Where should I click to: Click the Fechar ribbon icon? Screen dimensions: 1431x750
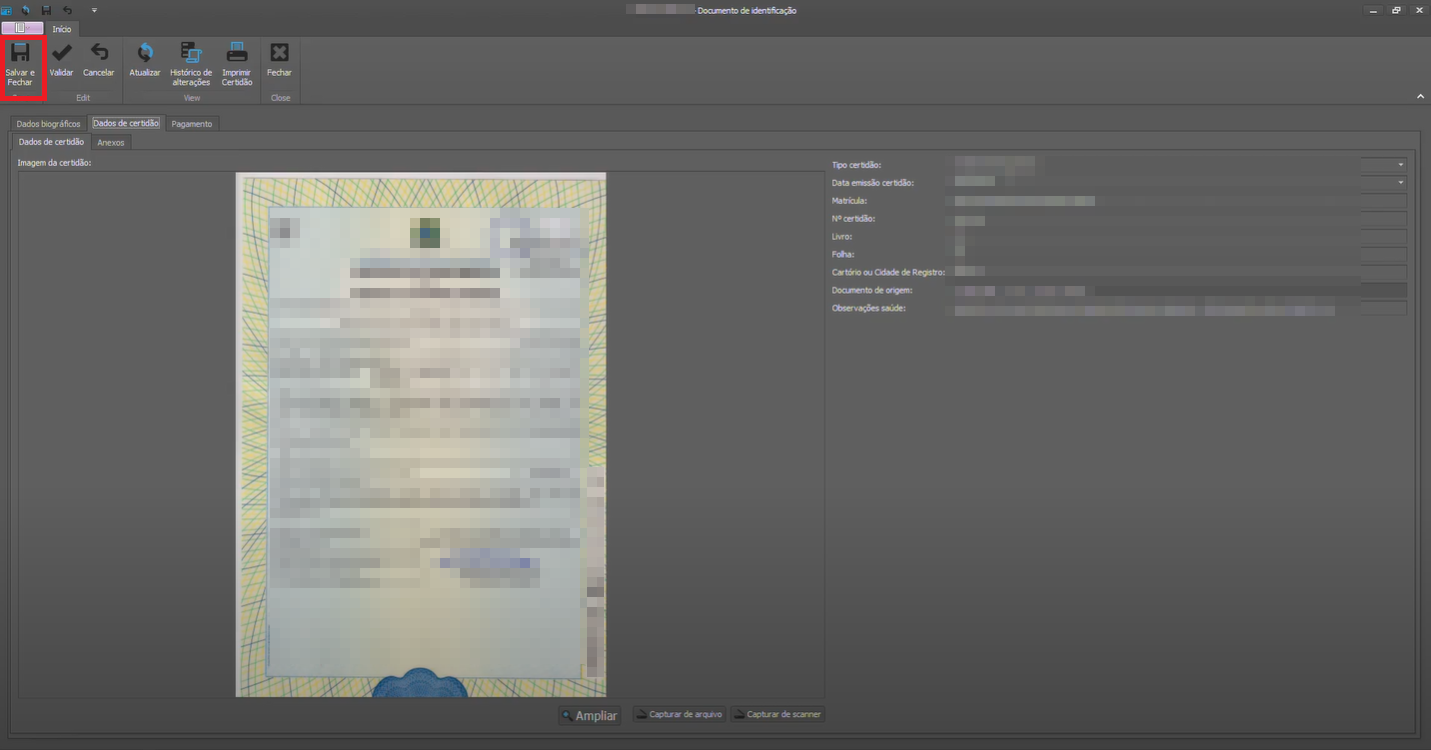tap(280, 53)
